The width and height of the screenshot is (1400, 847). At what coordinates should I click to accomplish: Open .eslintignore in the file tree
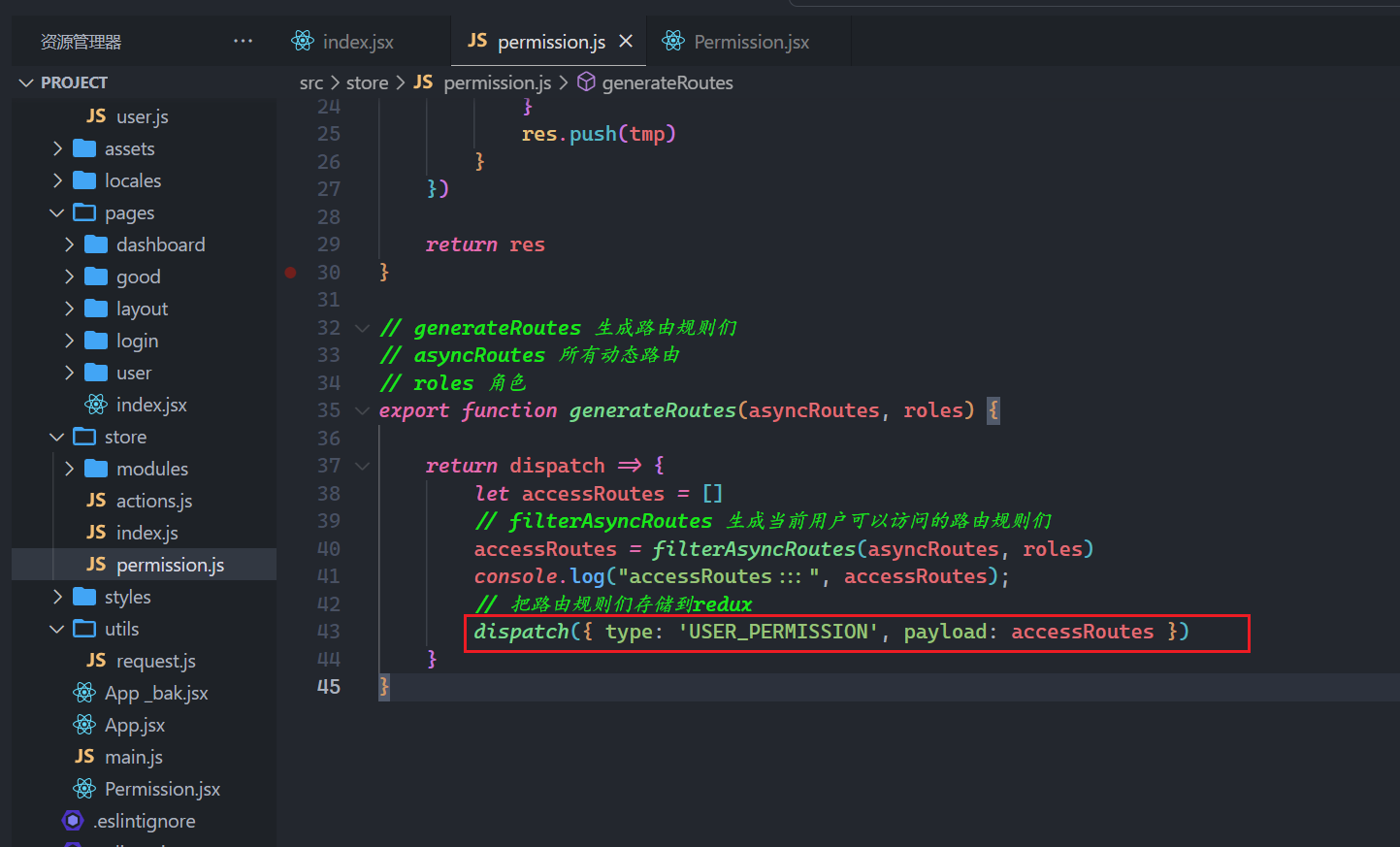(x=144, y=821)
